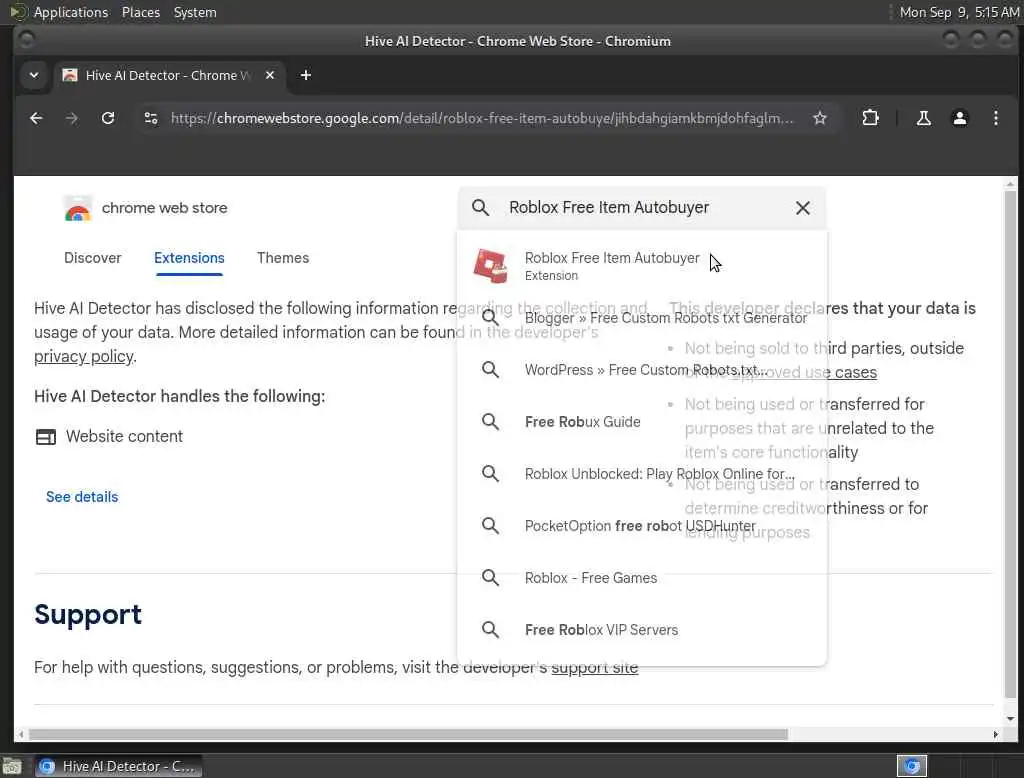
Task: Click the scroll down arrow
Action: click(x=1010, y=719)
